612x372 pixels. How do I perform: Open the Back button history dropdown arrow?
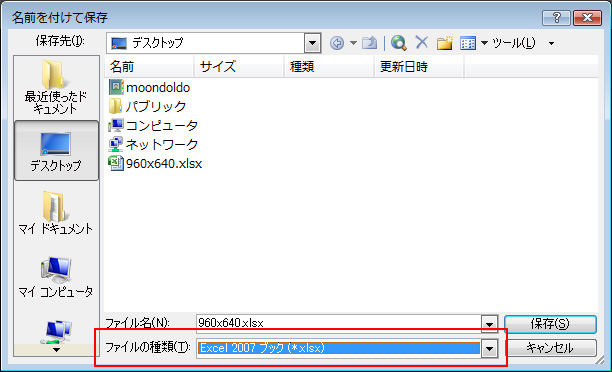point(353,43)
